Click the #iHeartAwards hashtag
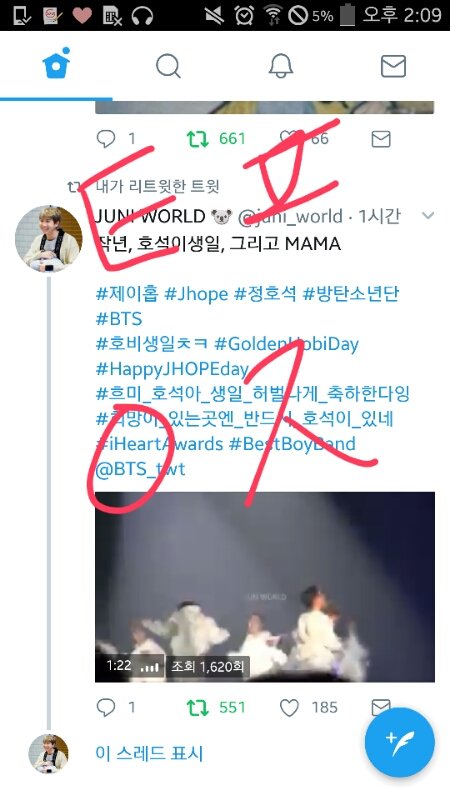Viewport: 450px width, 800px height. point(159,443)
